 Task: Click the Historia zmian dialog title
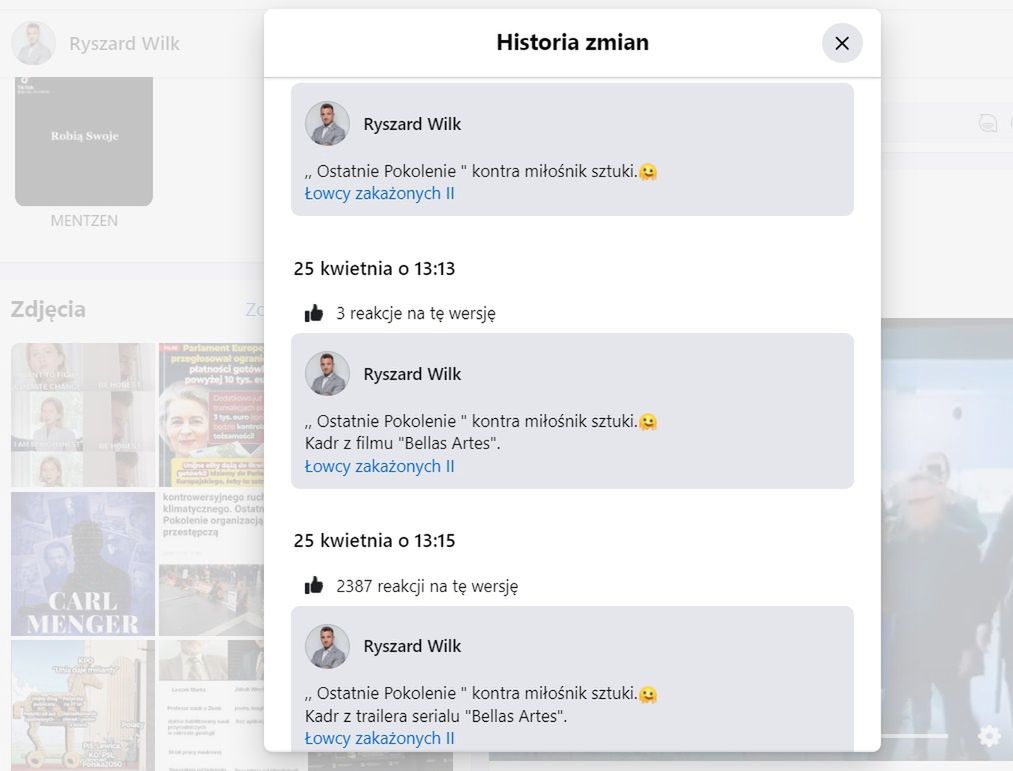click(x=572, y=42)
